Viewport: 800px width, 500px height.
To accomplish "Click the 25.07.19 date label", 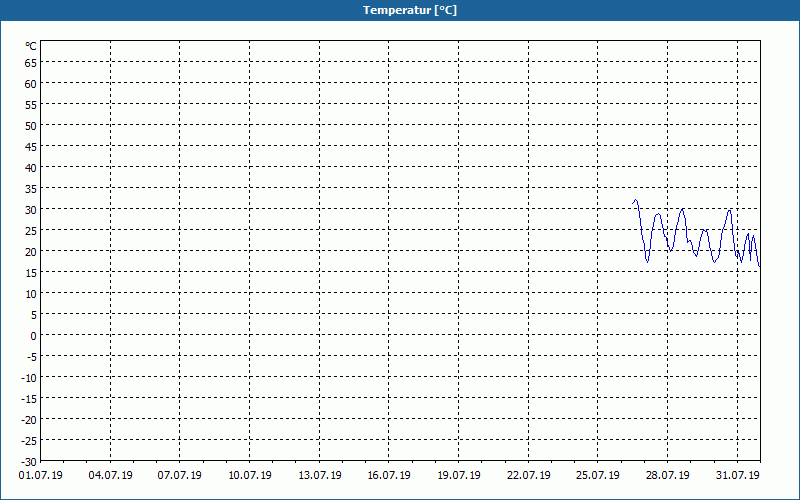I will pyautogui.click(x=598, y=476).
